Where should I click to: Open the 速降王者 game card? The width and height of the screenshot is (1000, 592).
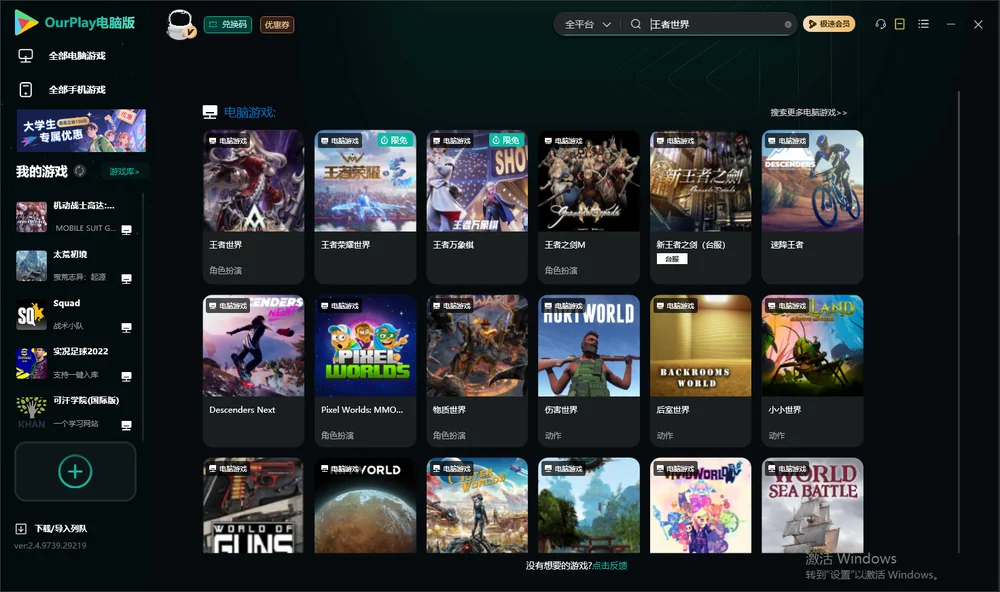pyautogui.click(x=812, y=207)
